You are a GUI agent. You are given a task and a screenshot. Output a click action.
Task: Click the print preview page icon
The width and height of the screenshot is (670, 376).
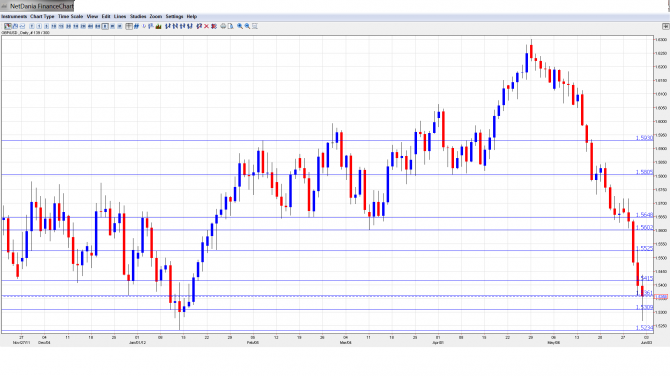[230, 26]
